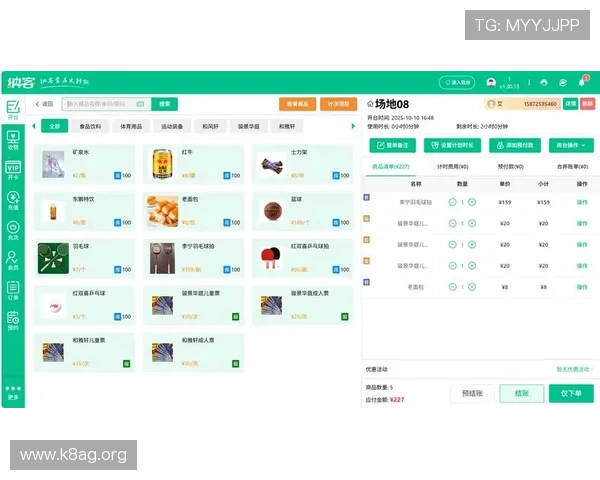
Task: Select the 食品饮料 category tab
Action: 90,126
